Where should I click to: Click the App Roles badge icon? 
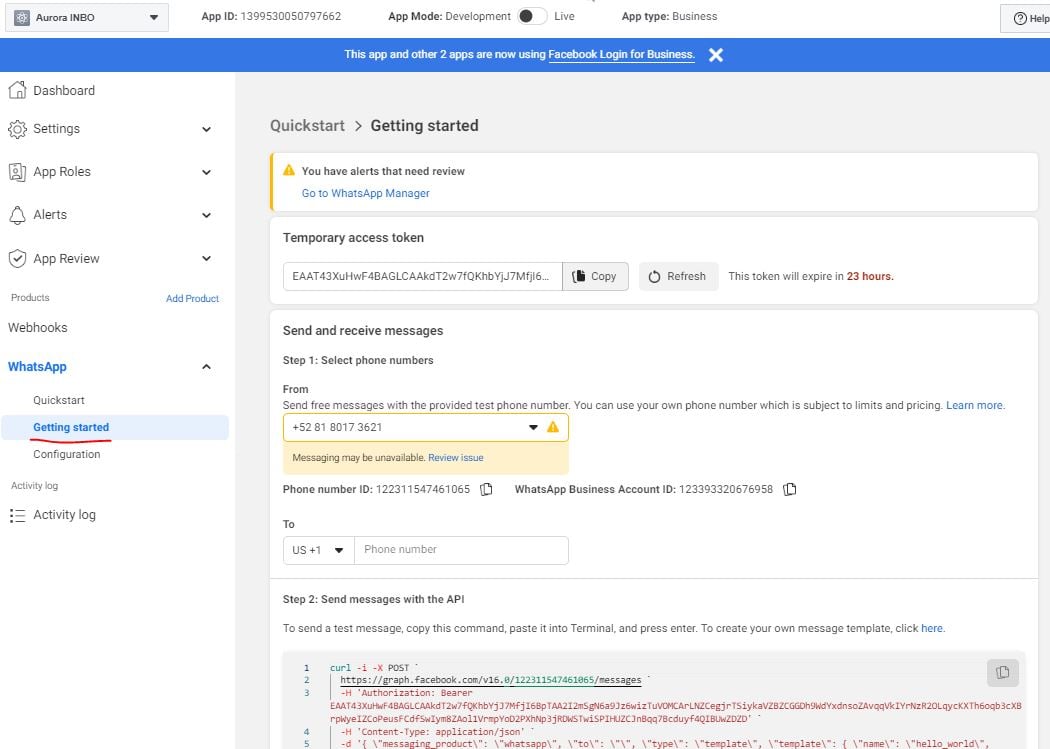pyautogui.click(x=17, y=172)
